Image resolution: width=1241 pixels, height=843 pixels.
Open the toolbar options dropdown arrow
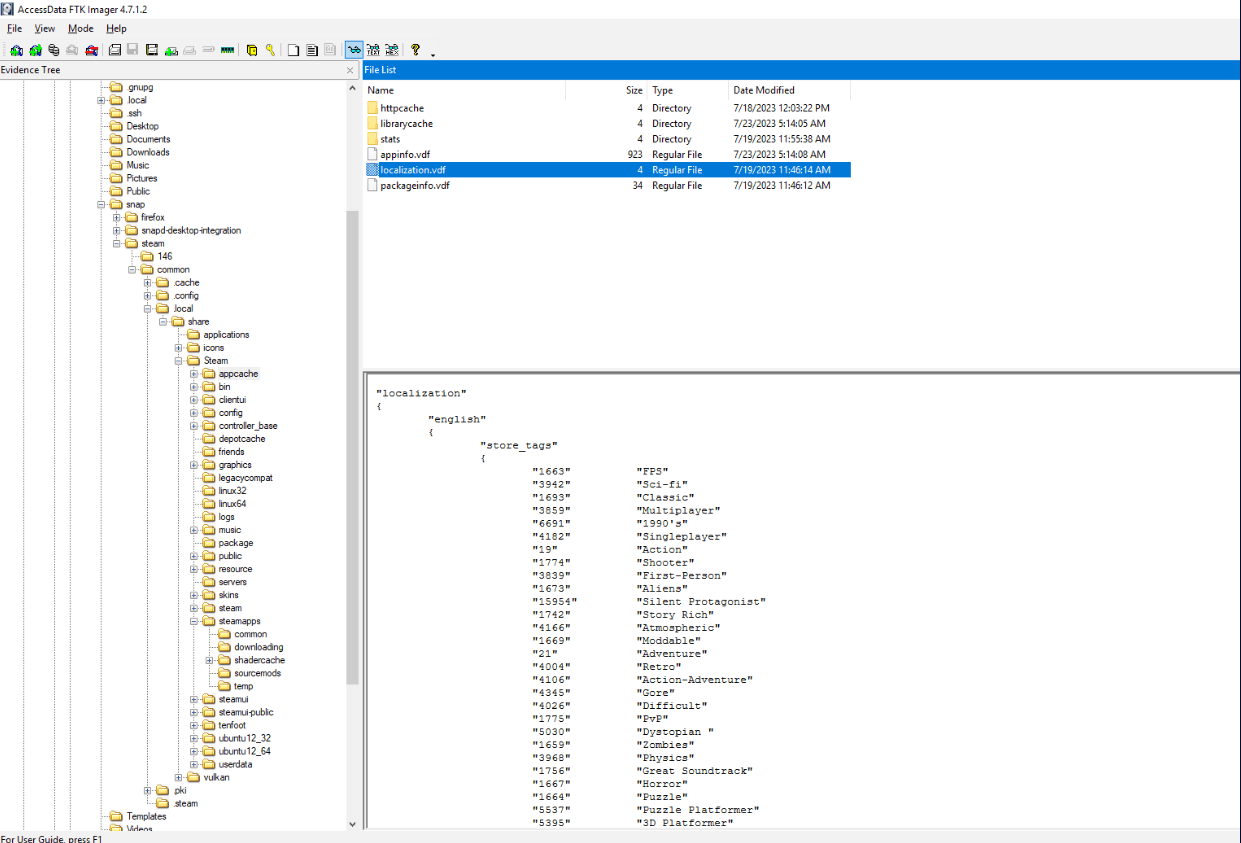(x=433, y=54)
